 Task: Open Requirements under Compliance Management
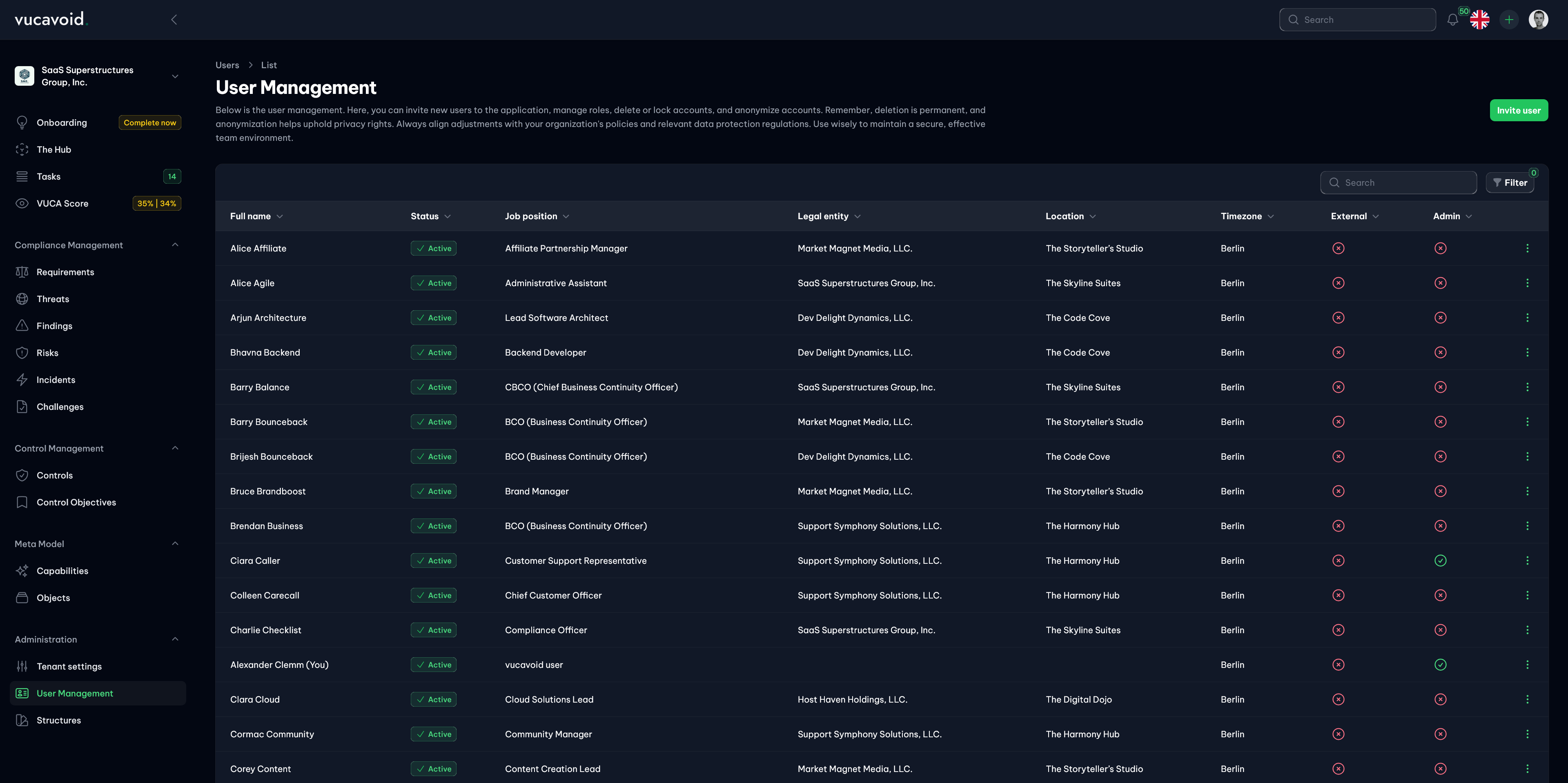(65, 272)
